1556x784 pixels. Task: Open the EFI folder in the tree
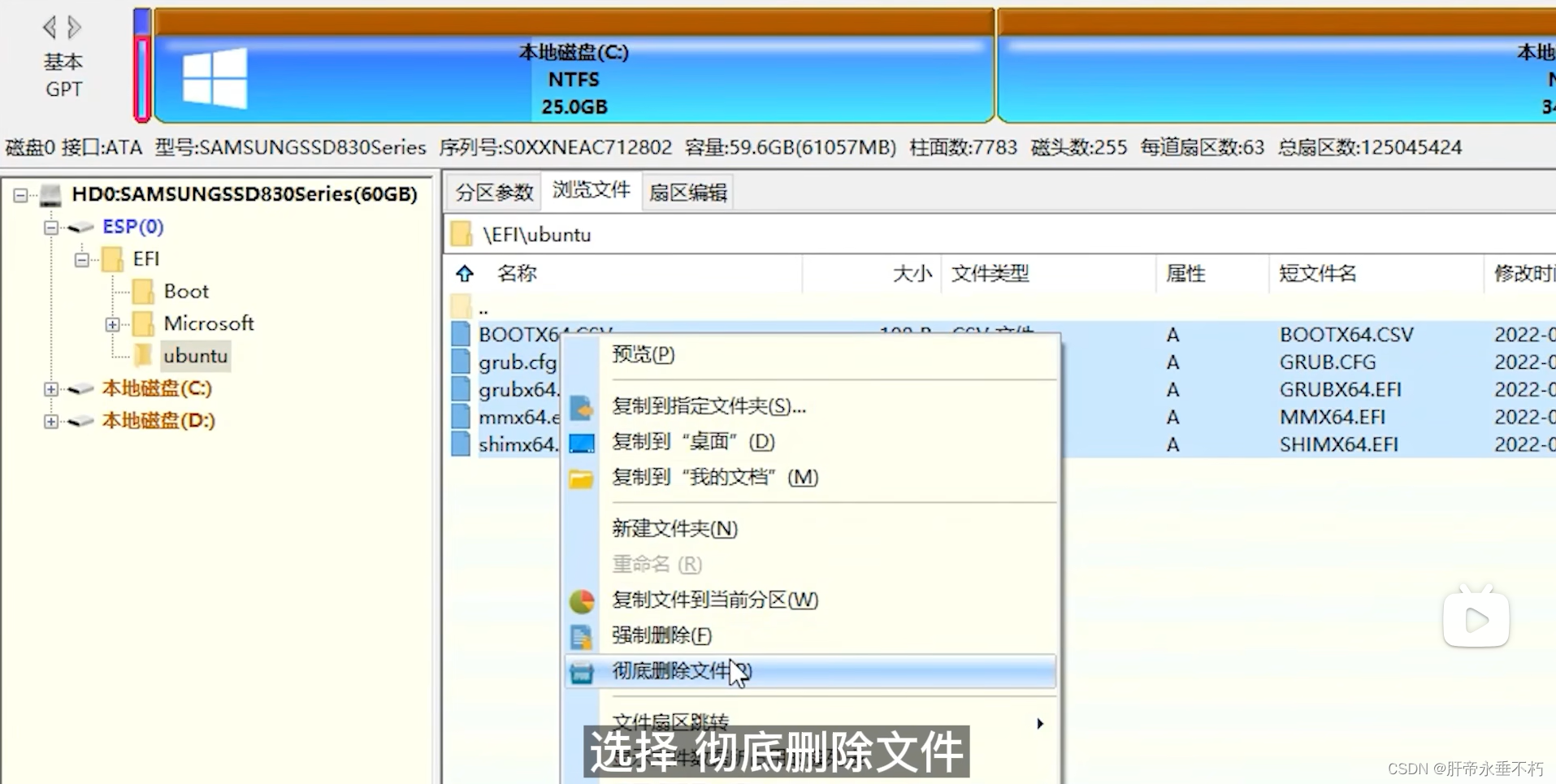pos(146,259)
